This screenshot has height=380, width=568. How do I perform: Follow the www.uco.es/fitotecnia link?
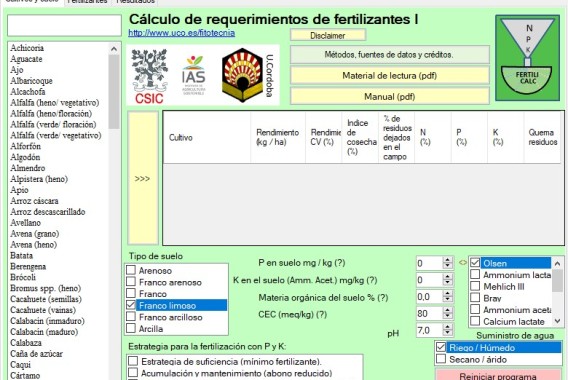tap(181, 33)
